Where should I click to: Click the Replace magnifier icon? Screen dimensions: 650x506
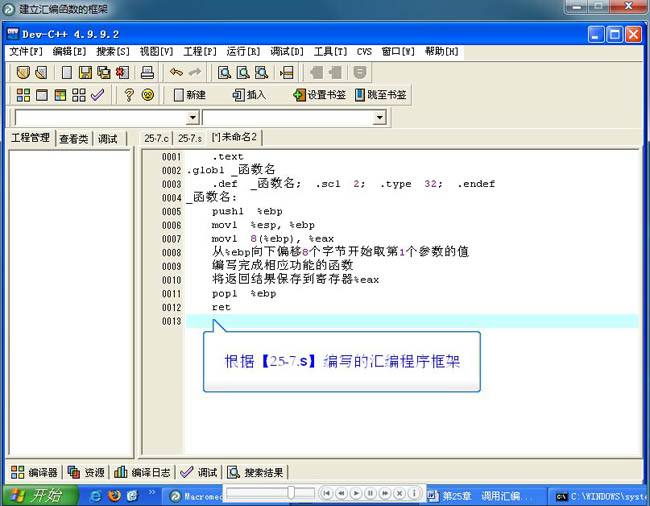point(243,73)
